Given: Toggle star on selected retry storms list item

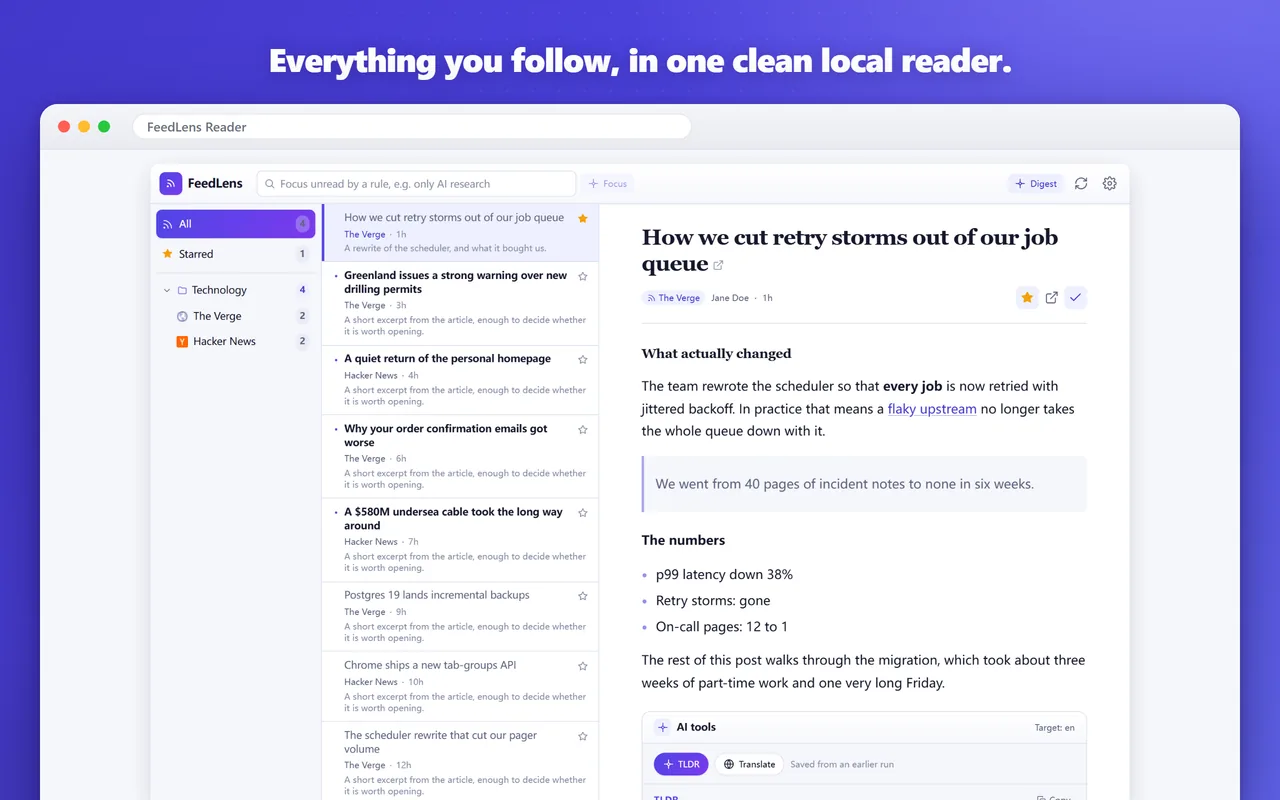Looking at the screenshot, I should click(x=583, y=218).
